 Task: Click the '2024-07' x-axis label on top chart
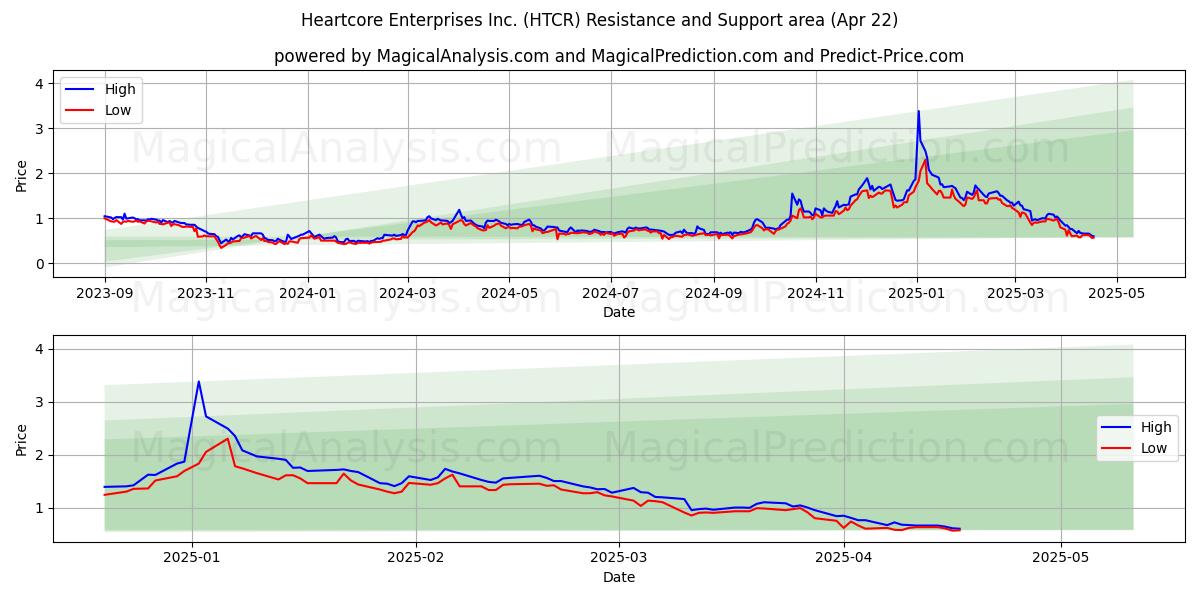tap(611, 295)
